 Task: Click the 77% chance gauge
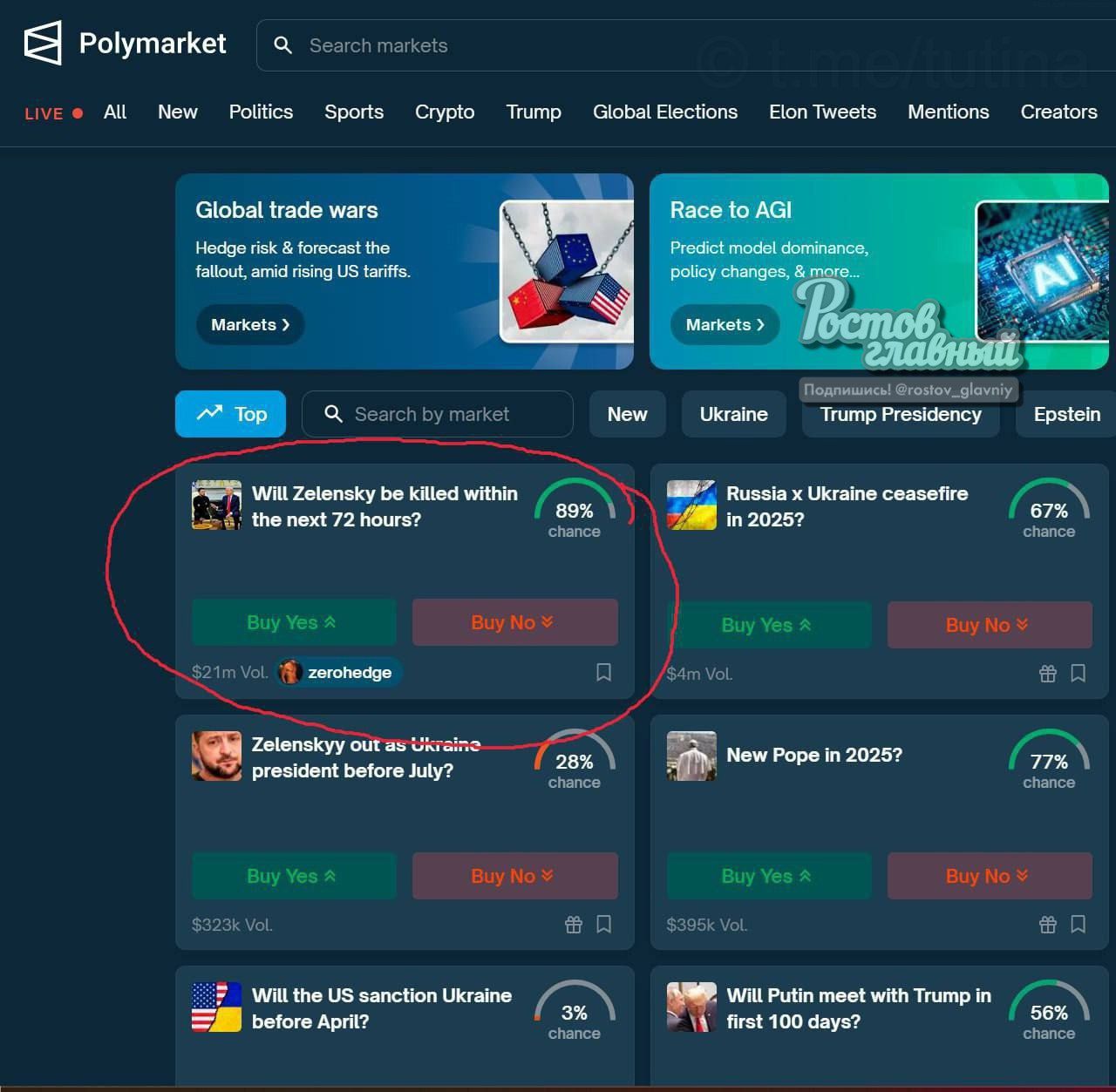click(x=1049, y=761)
